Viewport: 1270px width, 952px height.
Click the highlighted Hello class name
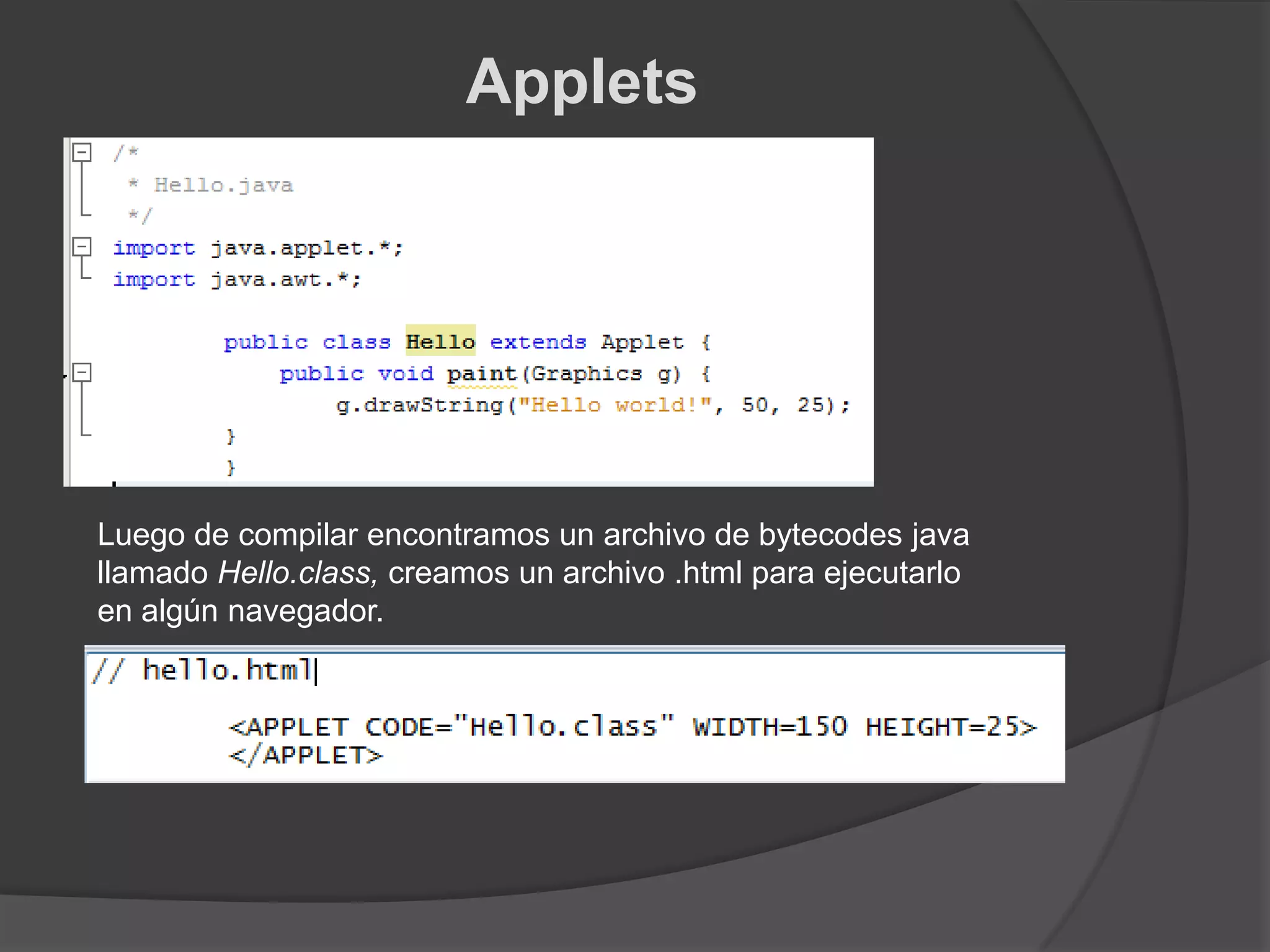tap(440, 341)
